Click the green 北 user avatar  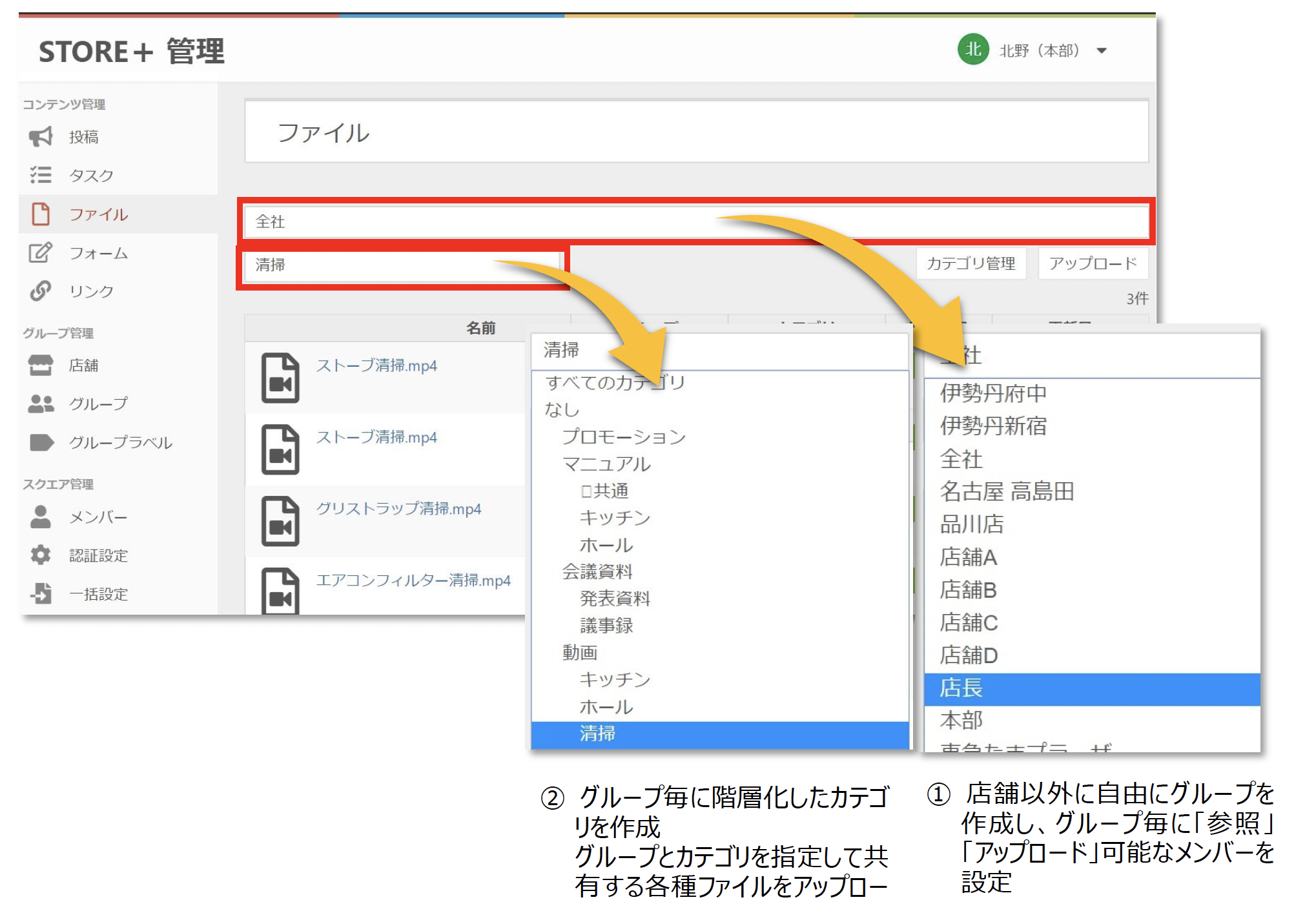[x=973, y=49]
